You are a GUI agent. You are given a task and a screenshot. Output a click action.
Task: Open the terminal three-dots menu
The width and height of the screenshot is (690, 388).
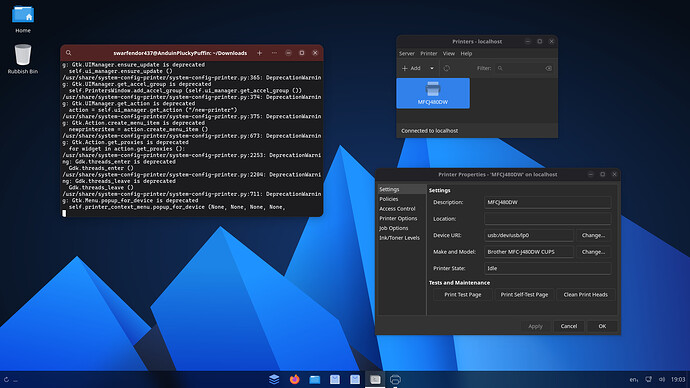[x=274, y=53]
